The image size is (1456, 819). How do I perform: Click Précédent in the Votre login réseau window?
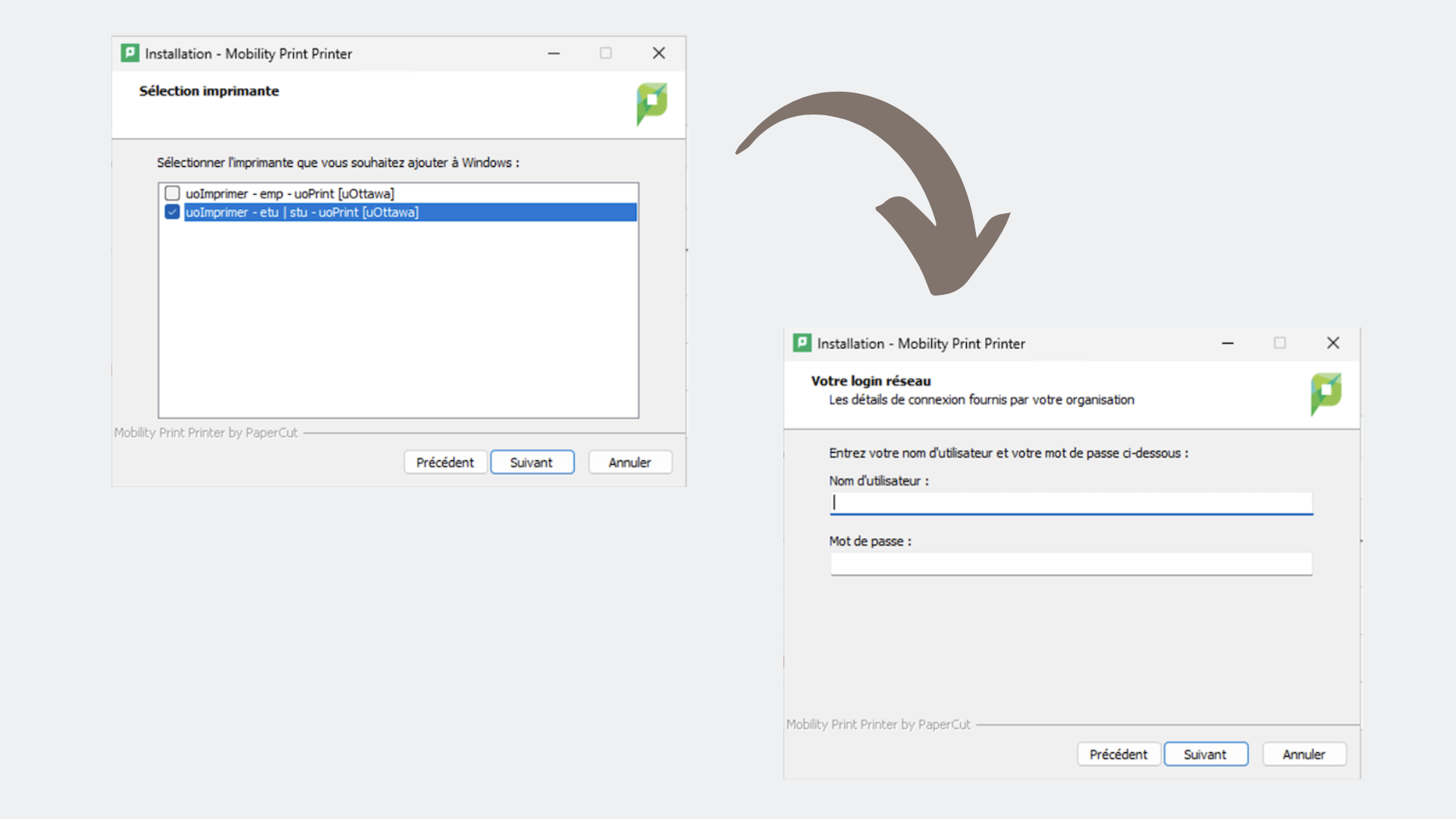1119,755
